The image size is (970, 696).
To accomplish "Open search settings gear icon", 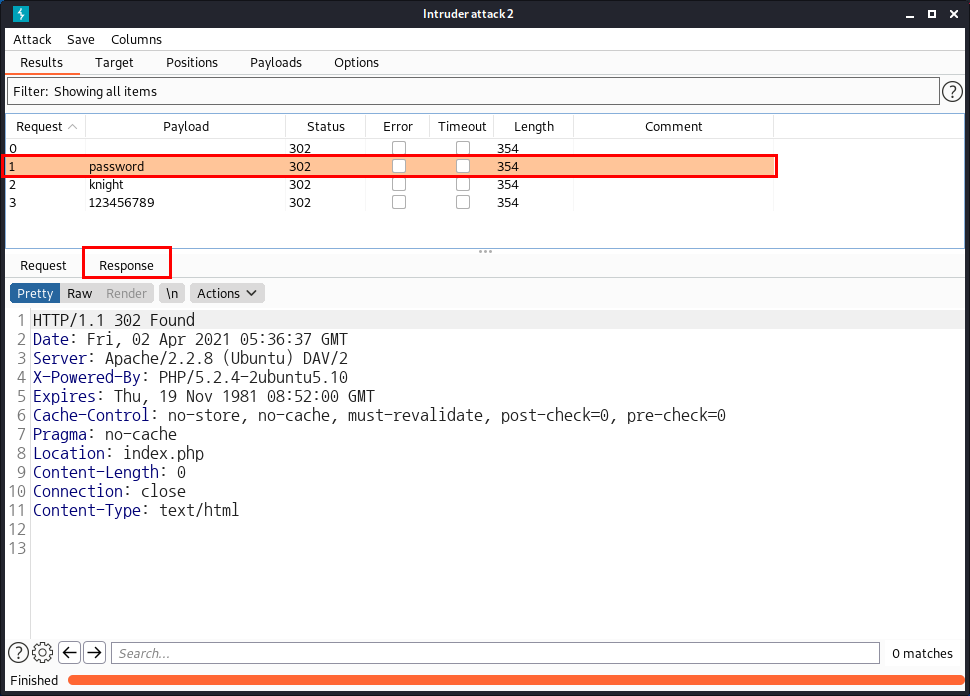I will click(x=43, y=653).
